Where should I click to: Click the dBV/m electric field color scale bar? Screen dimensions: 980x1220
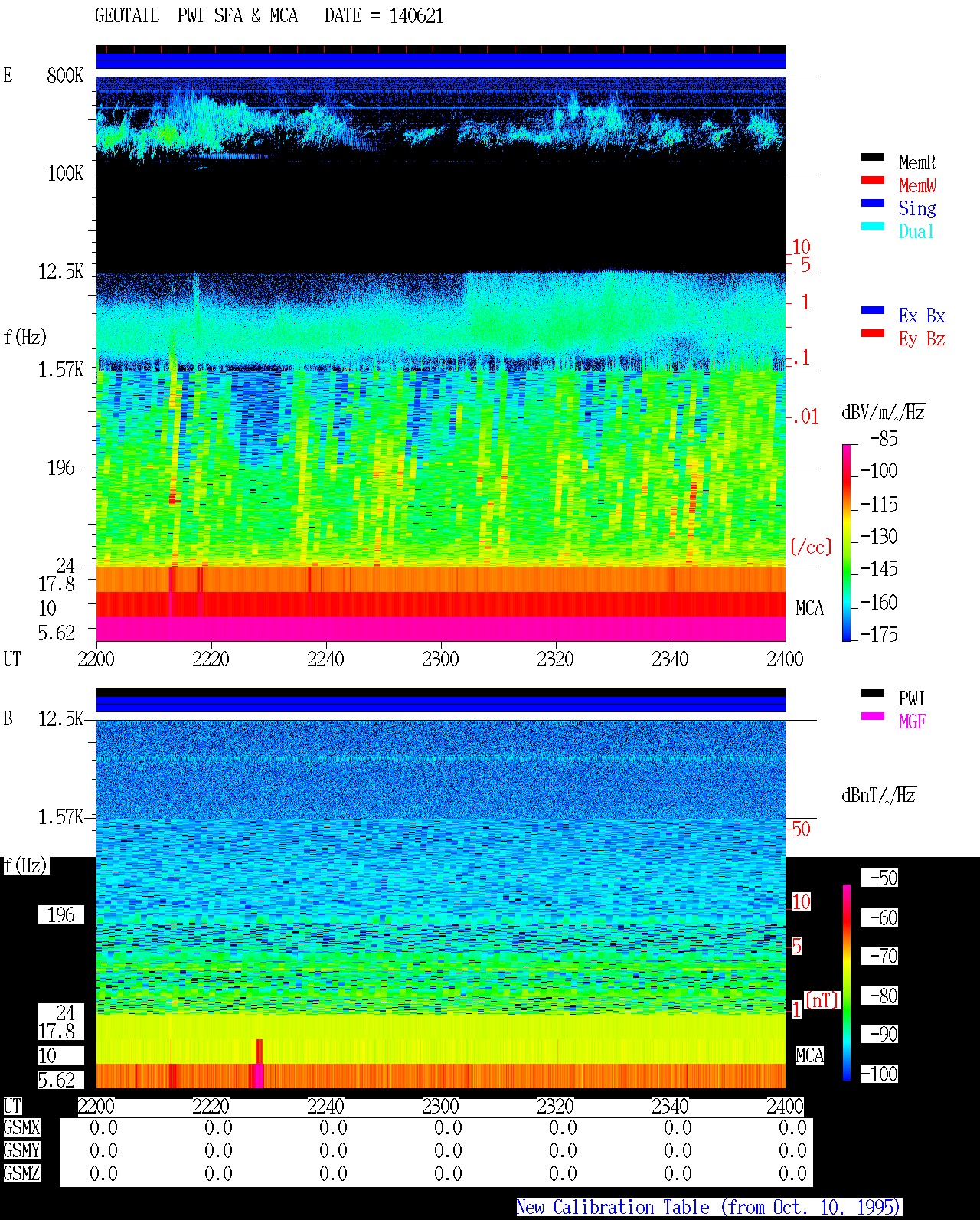[847, 542]
